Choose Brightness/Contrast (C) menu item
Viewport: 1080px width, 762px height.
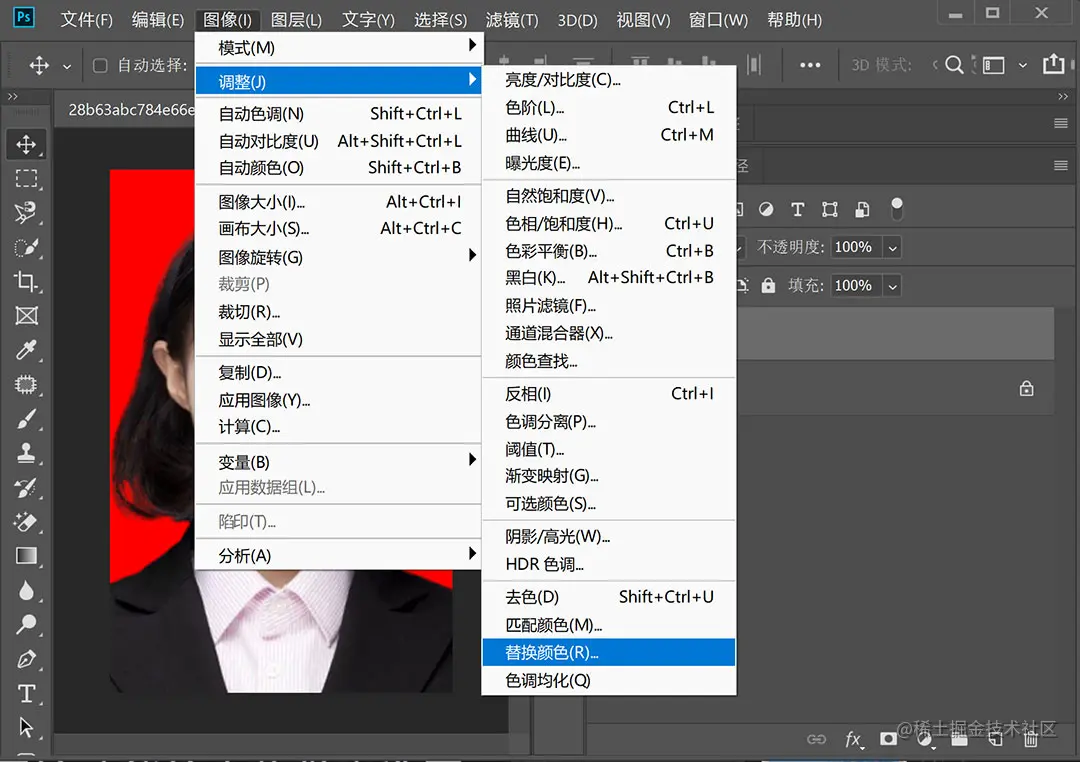(x=609, y=80)
